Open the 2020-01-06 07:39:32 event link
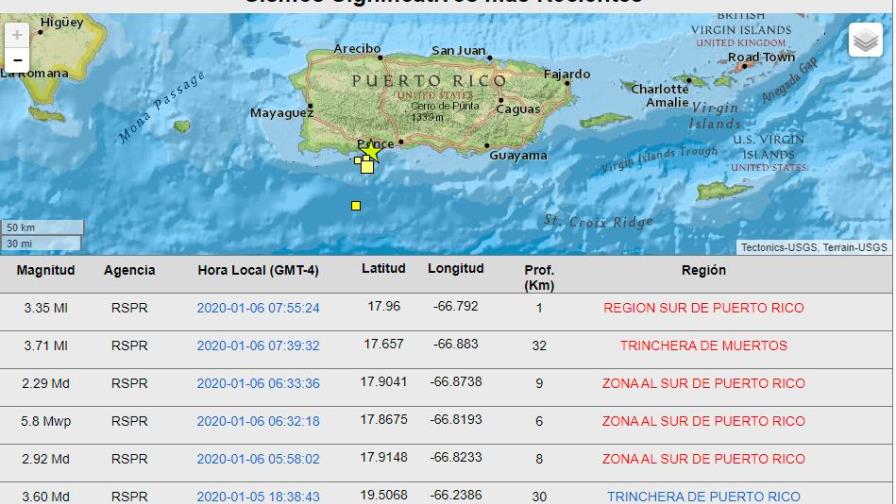Screen dimensions: 896x504 [258, 346]
